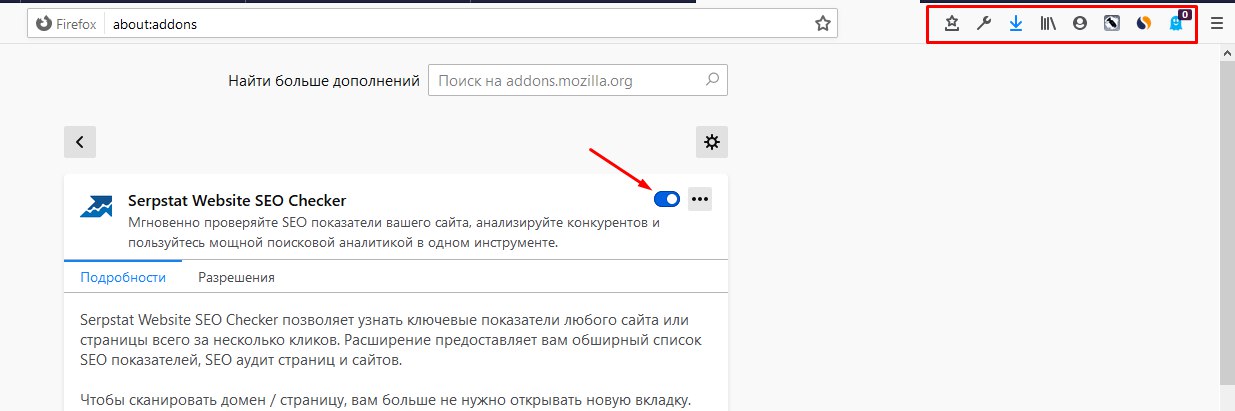The height and width of the screenshot is (411, 1235).
Task: Open the Library books icon
Action: [1048, 24]
